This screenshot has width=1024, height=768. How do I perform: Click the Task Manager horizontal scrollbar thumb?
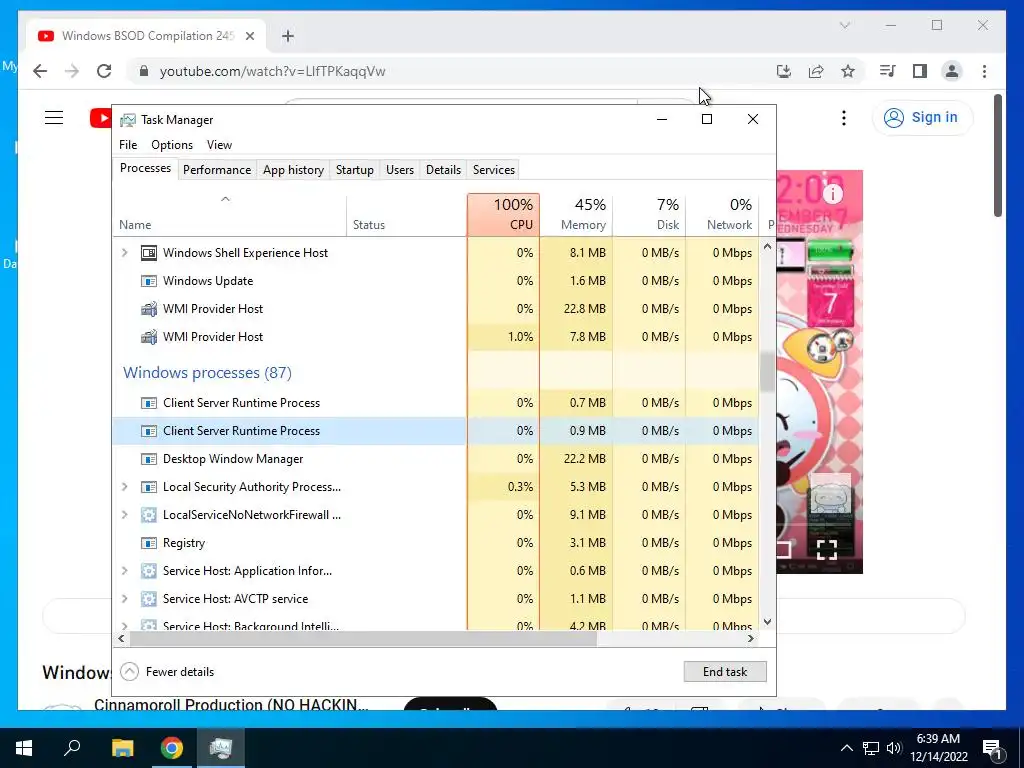tap(364, 639)
